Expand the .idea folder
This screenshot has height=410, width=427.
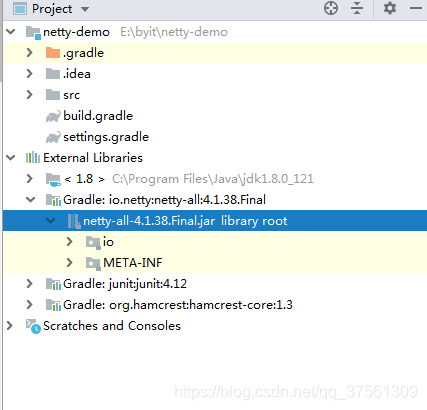coord(30,74)
